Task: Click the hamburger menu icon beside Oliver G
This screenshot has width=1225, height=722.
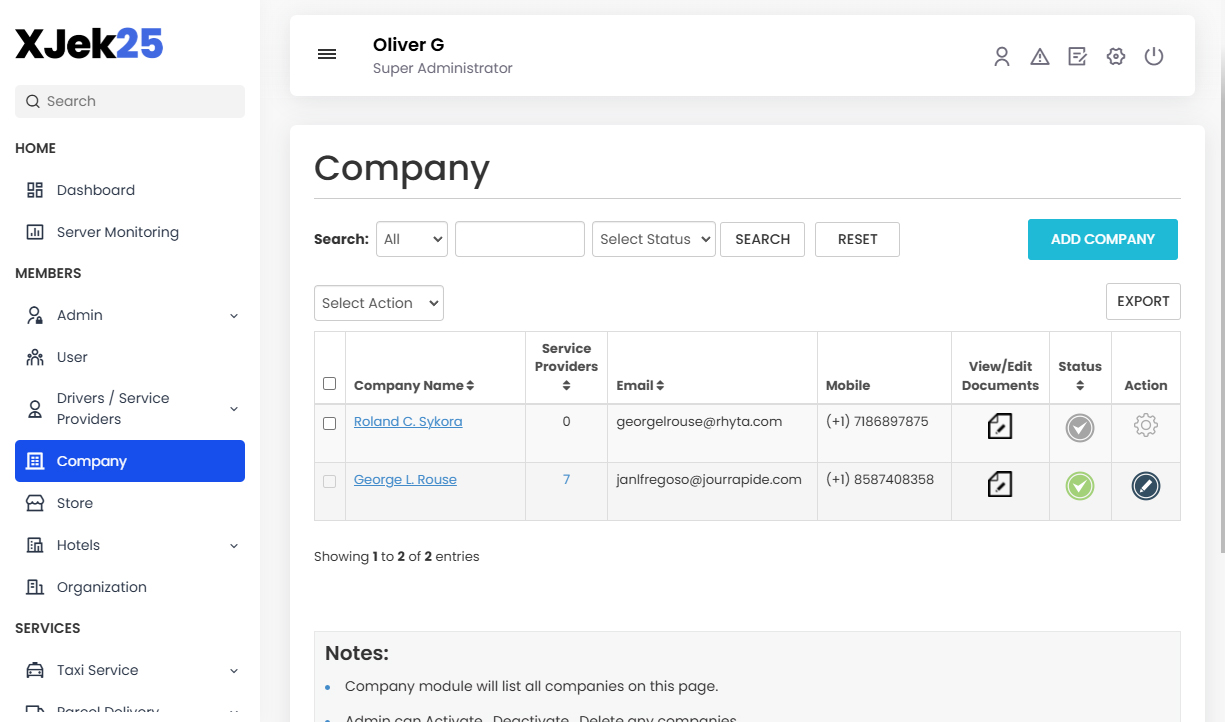Action: coord(327,54)
